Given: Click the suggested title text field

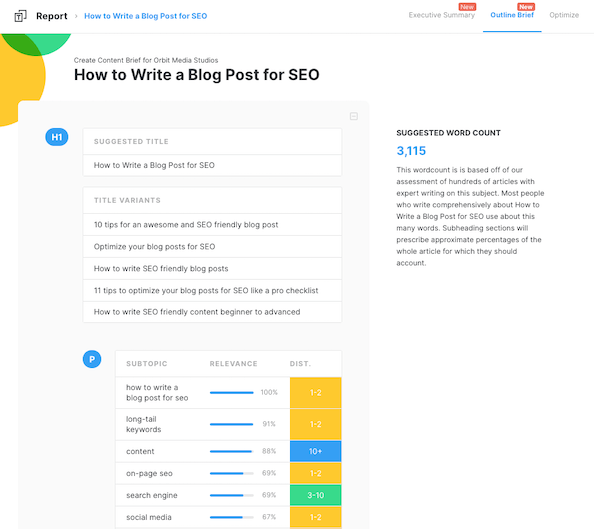Looking at the screenshot, I should [x=212, y=165].
